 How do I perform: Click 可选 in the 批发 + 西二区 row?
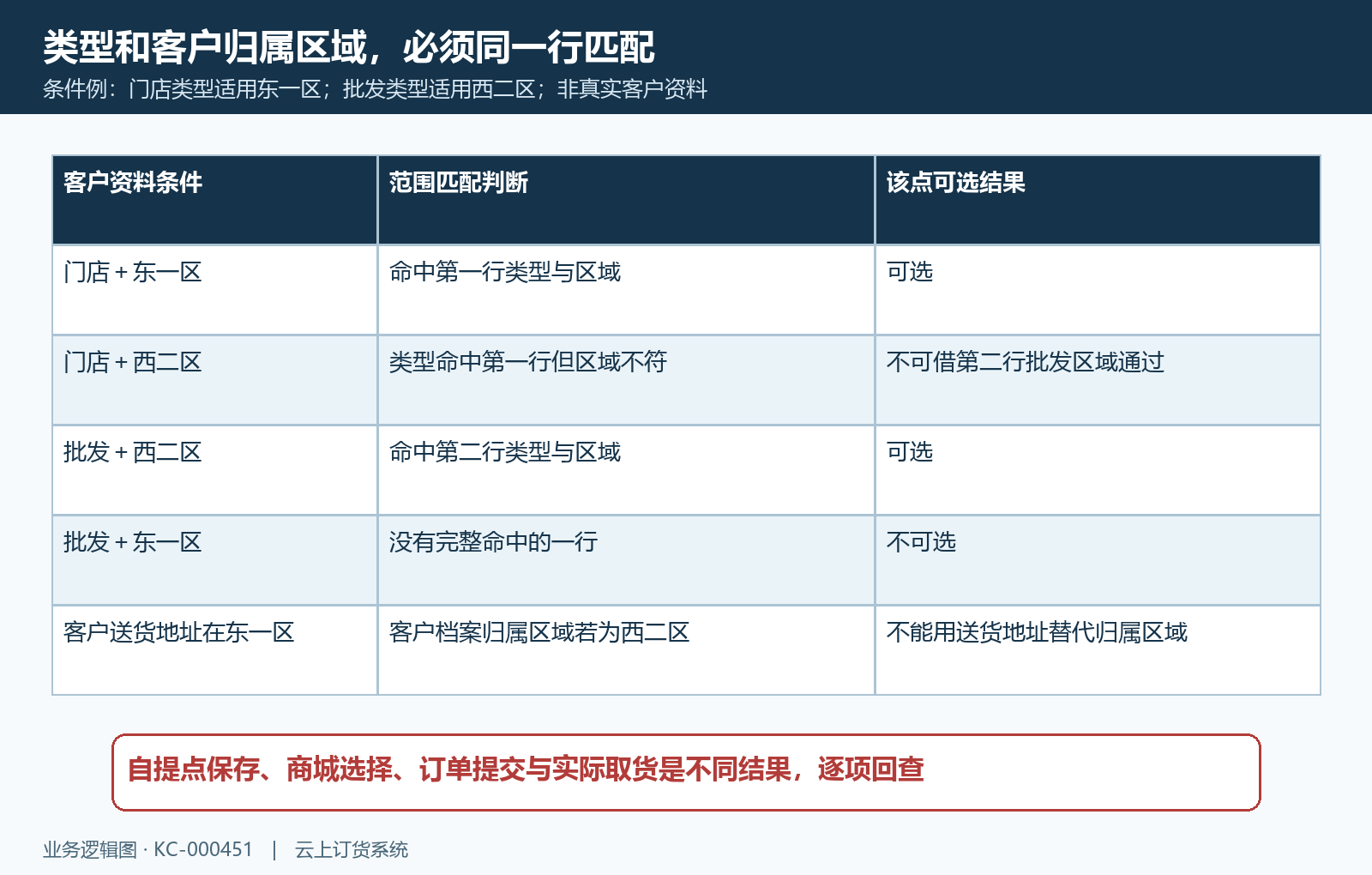pyautogui.click(x=1098, y=470)
